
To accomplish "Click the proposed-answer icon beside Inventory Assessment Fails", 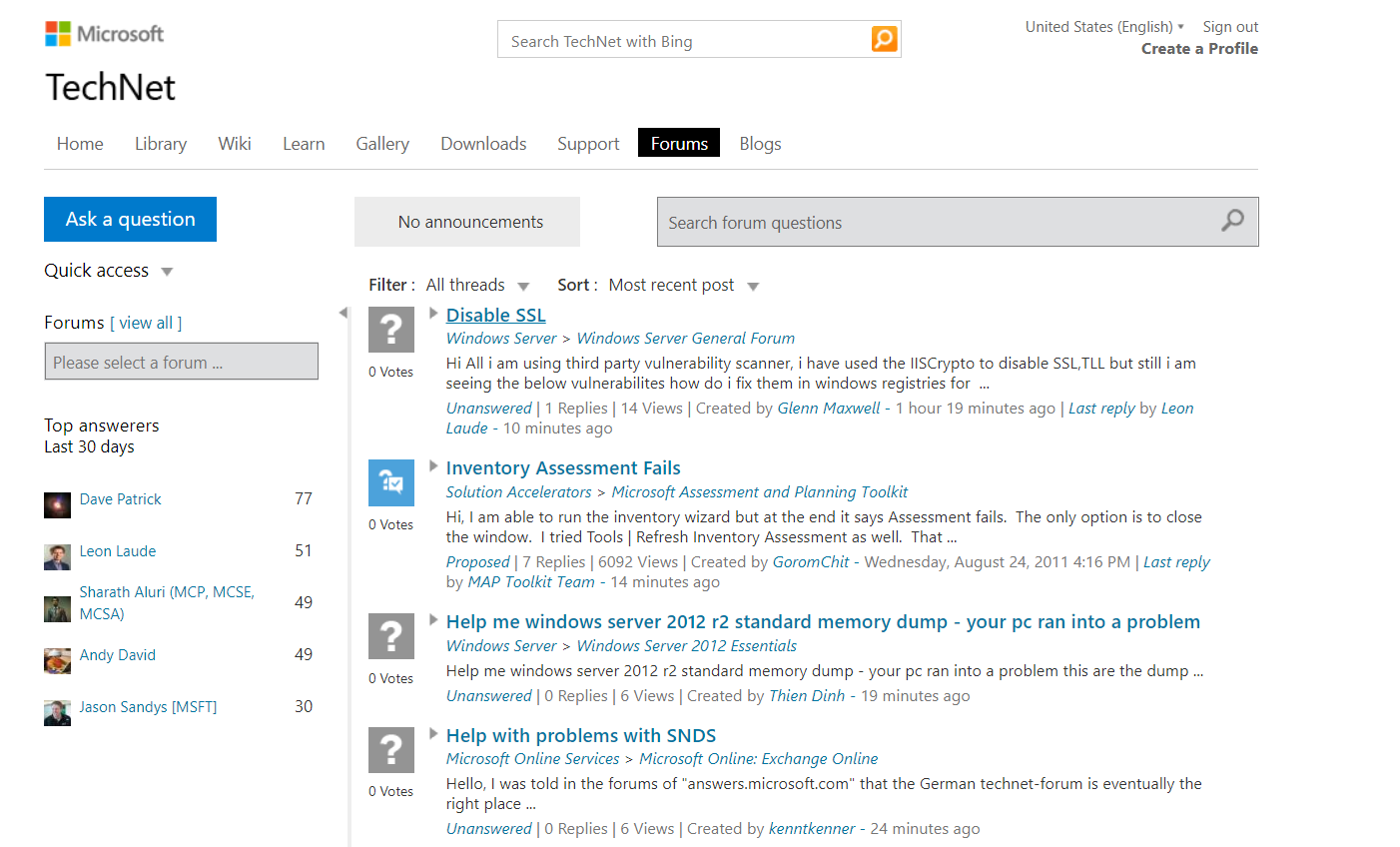I will 391,483.
